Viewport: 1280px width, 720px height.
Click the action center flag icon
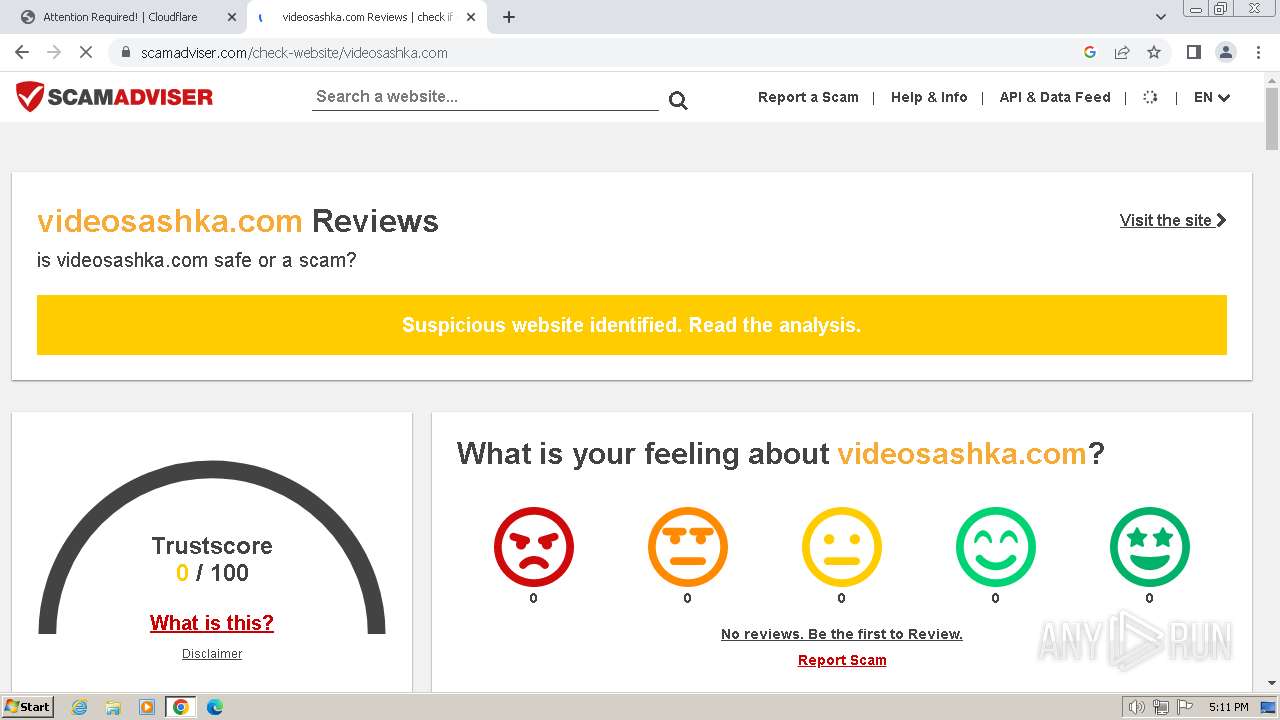[1184, 707]
